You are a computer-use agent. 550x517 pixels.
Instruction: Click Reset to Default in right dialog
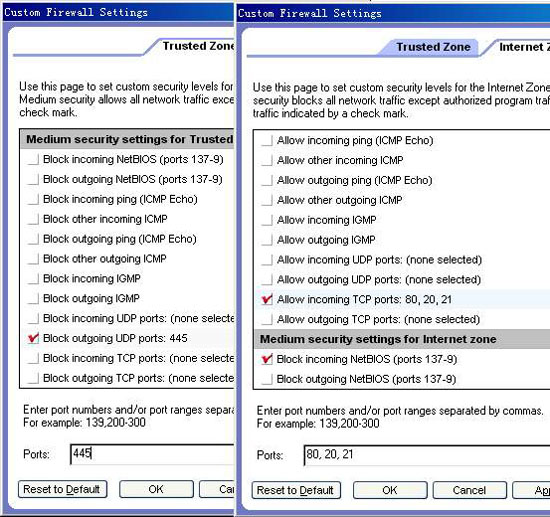(x=296, y=490)
